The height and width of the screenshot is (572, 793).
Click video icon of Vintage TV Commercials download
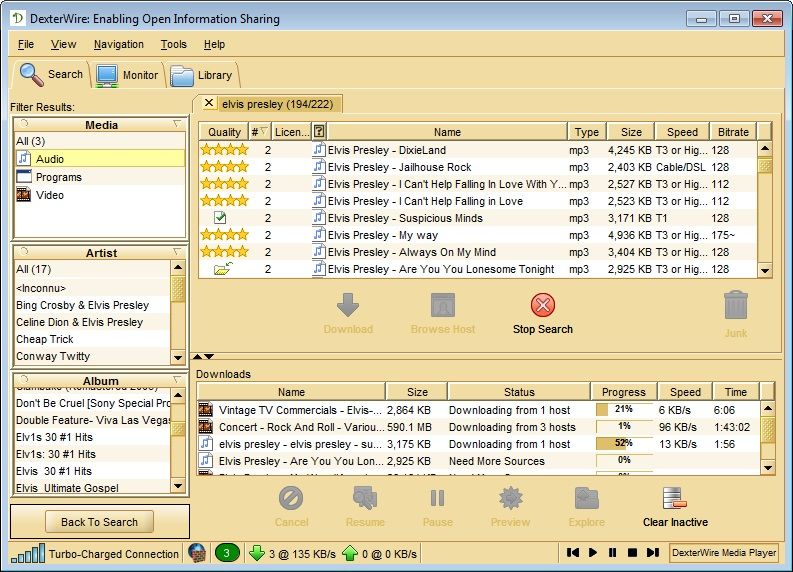[x=205, y=409]
